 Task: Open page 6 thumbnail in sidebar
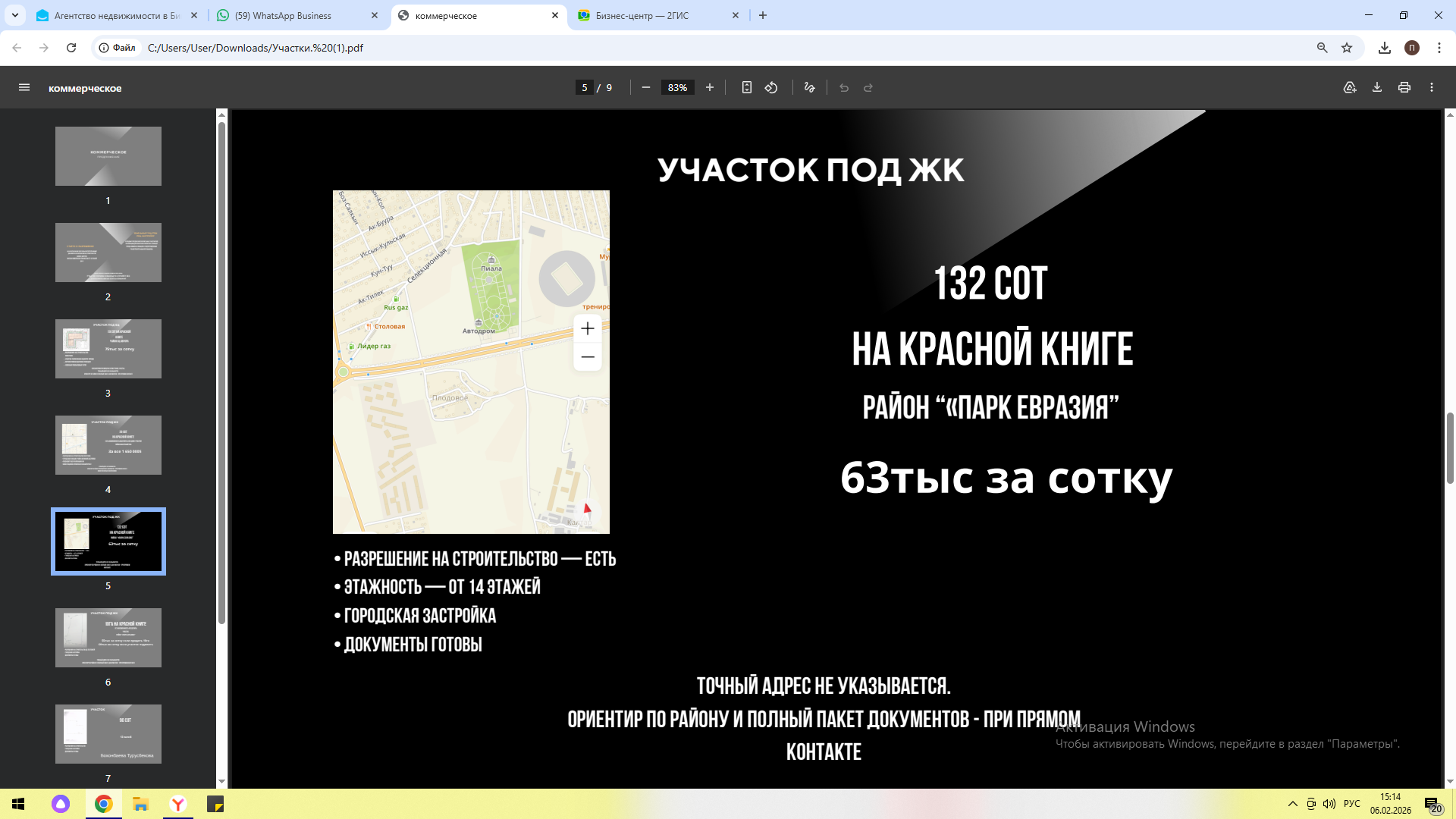108,638
